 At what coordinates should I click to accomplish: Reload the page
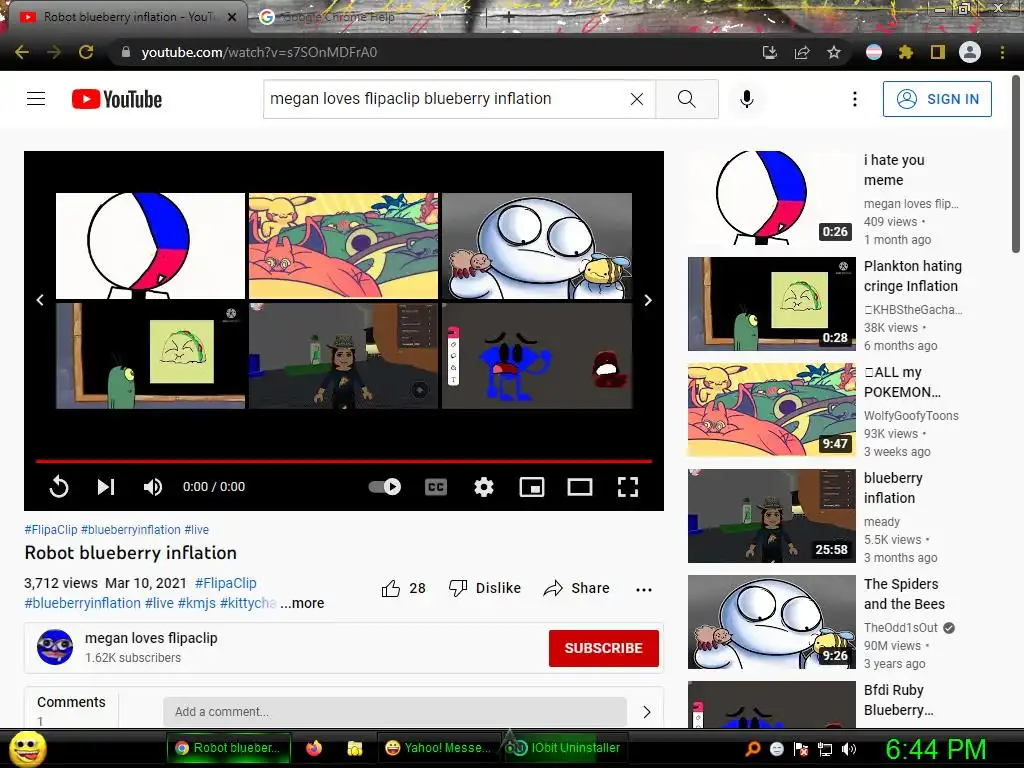tap(86, 52)
